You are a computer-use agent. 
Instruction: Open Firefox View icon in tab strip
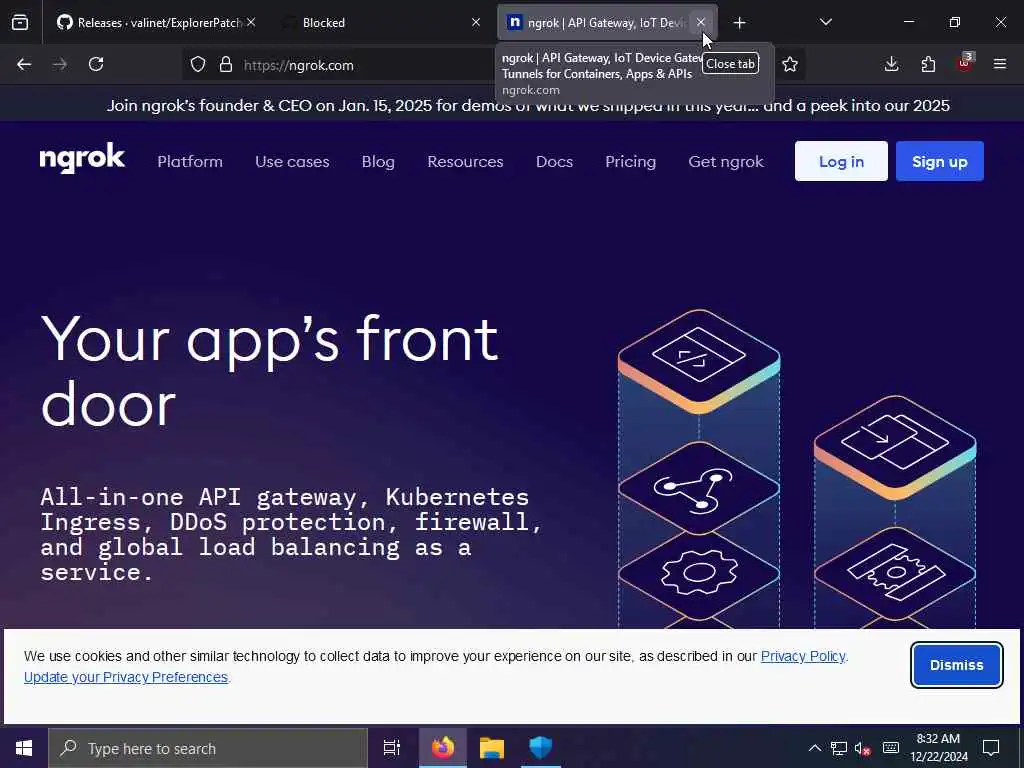point(20,23)
